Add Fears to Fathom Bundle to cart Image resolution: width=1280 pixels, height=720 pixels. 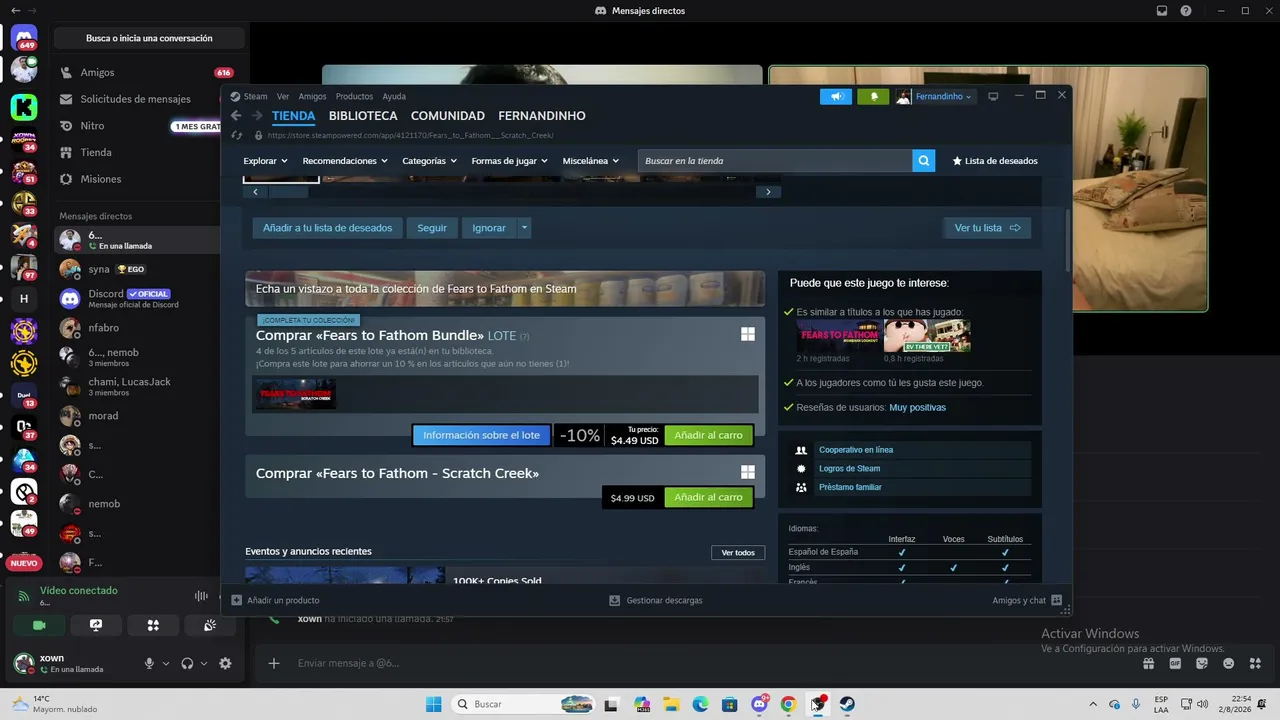pyautogui.click(x=708, y=436)
